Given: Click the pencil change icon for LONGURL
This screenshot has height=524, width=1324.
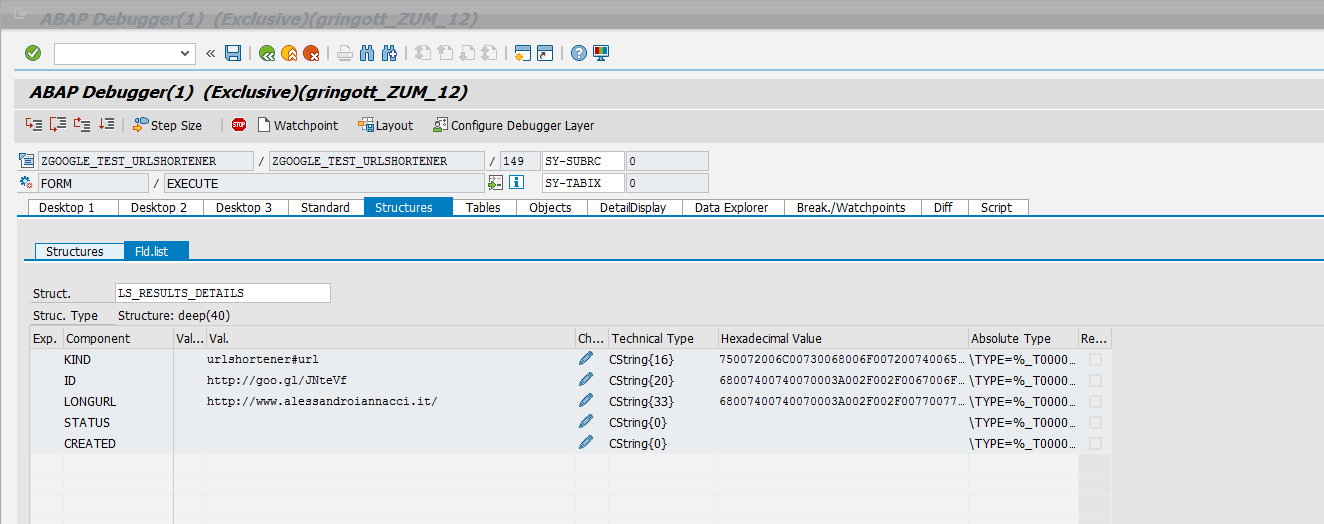Looking at the screenshot, I should (586, 401).
